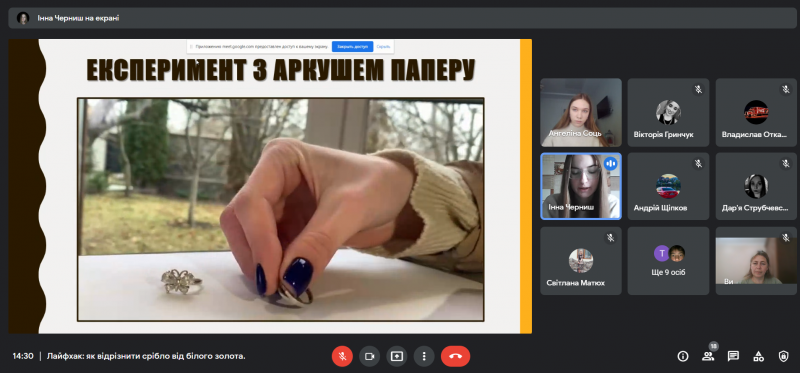
Task: Toggle the microphone mute button
Action: pyautogui.click(x=342, y=356)
